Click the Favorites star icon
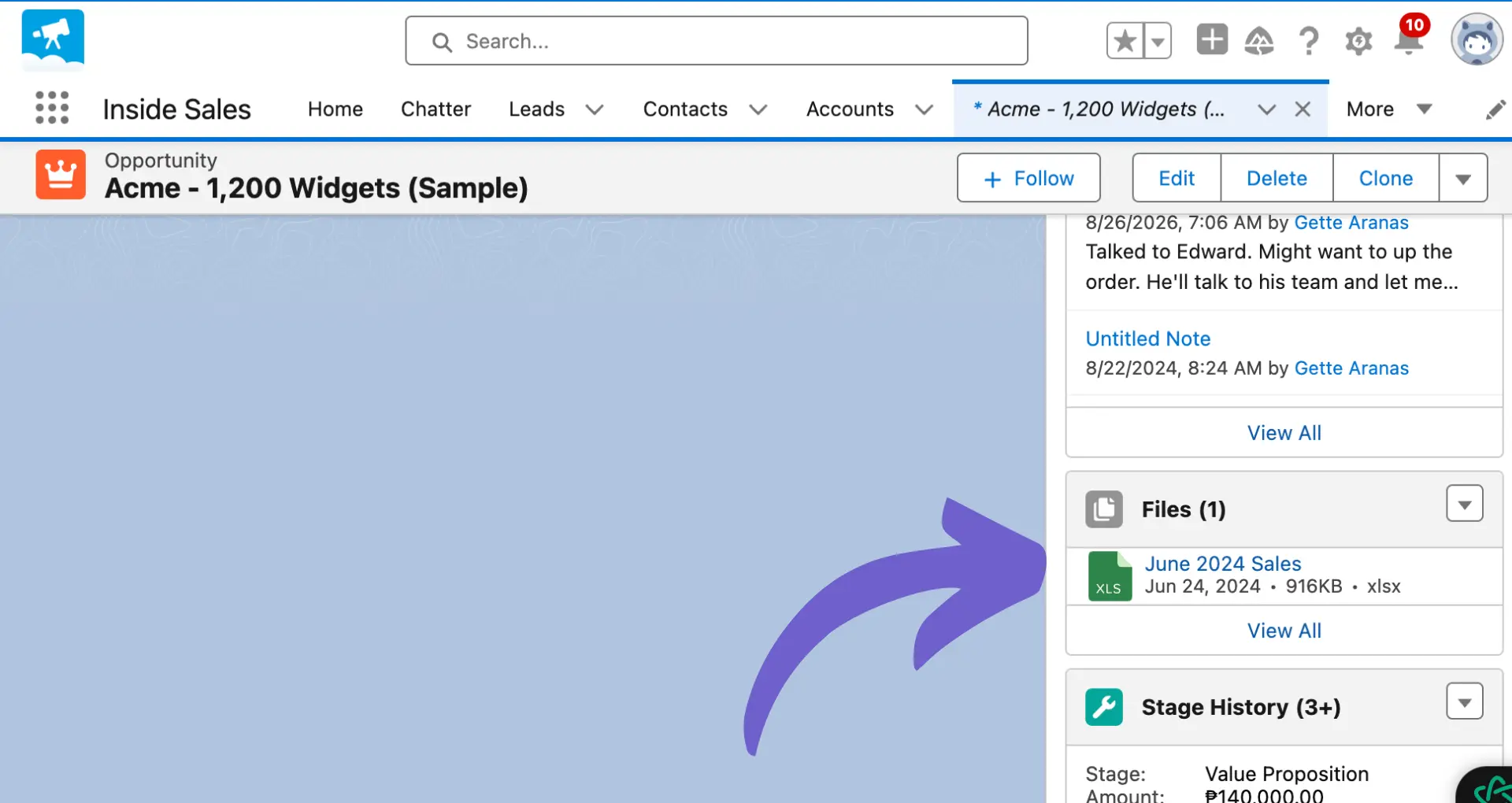This screenshot has height=803, width=1512. point(1125,41)
